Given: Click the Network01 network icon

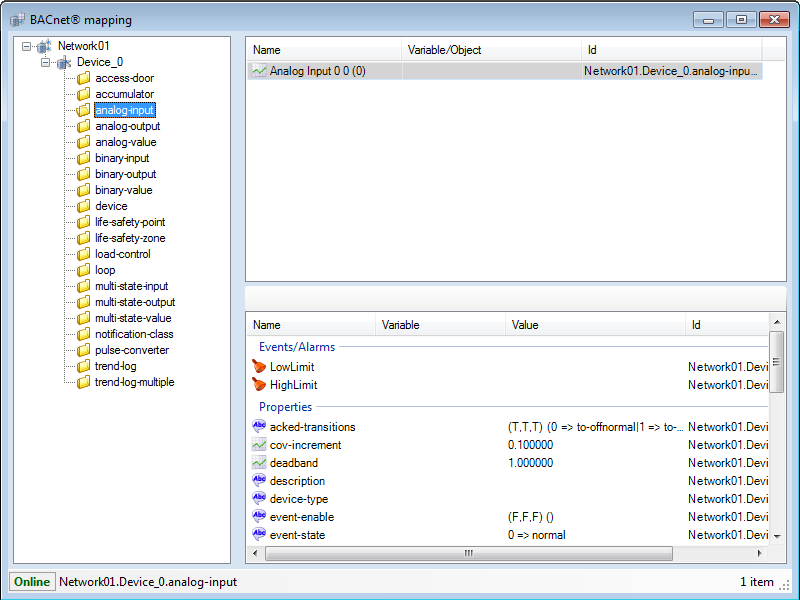Looking at the screenshot, I should click(45, 46).
